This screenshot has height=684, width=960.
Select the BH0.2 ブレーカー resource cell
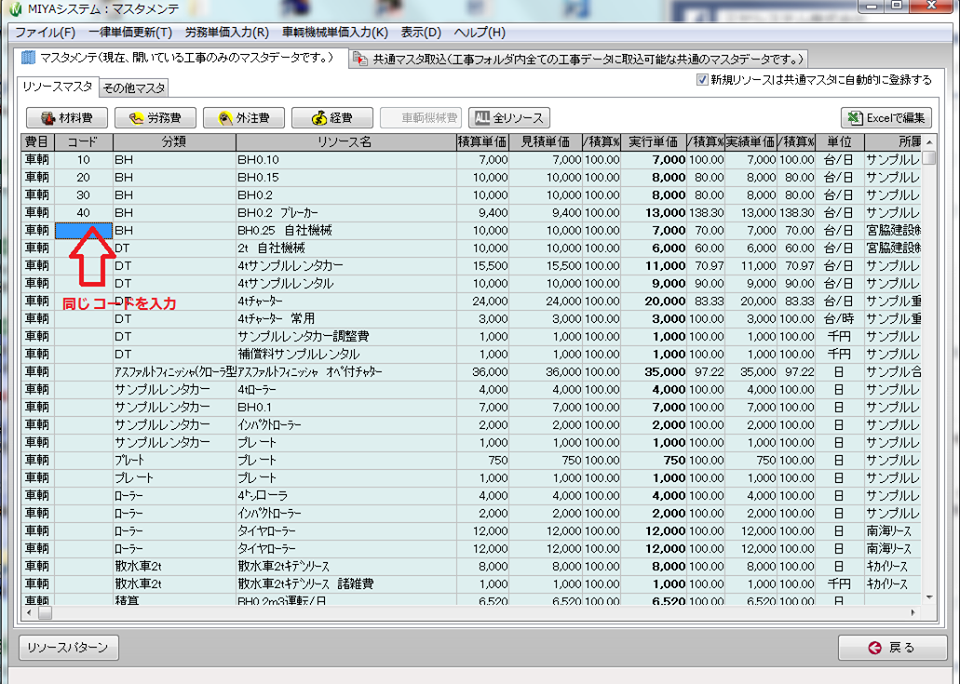[x=346, y=213]
